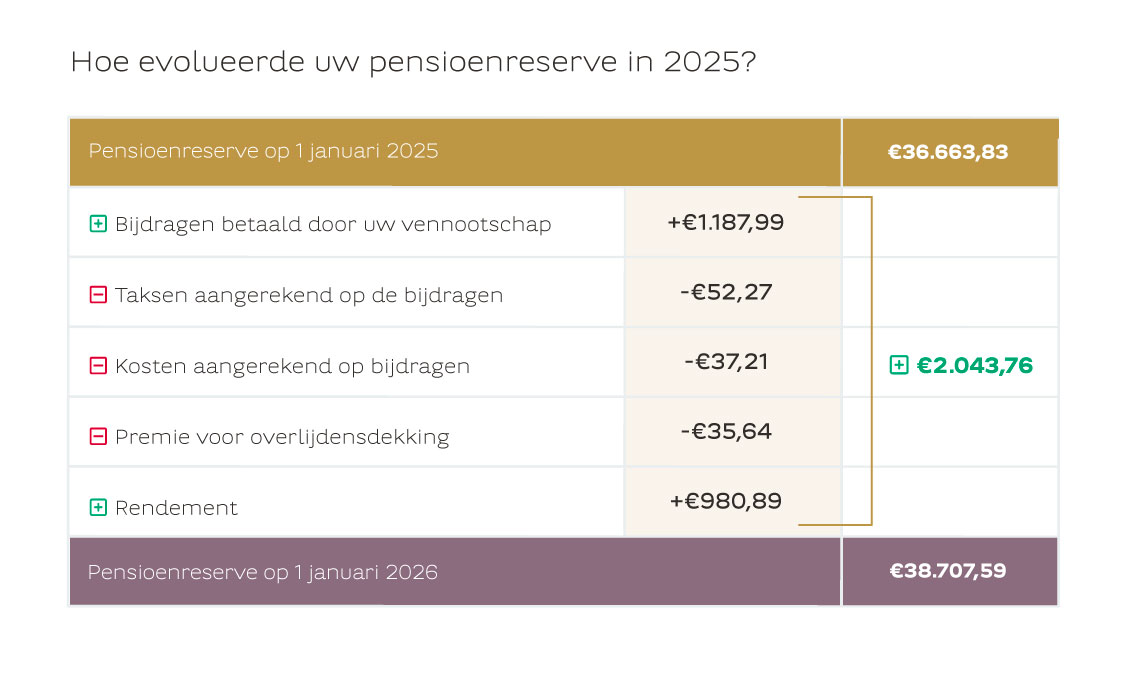
Task: Select the Pensioenreserve op 1 januari 2026 footer
Action: tap(262, 572)
